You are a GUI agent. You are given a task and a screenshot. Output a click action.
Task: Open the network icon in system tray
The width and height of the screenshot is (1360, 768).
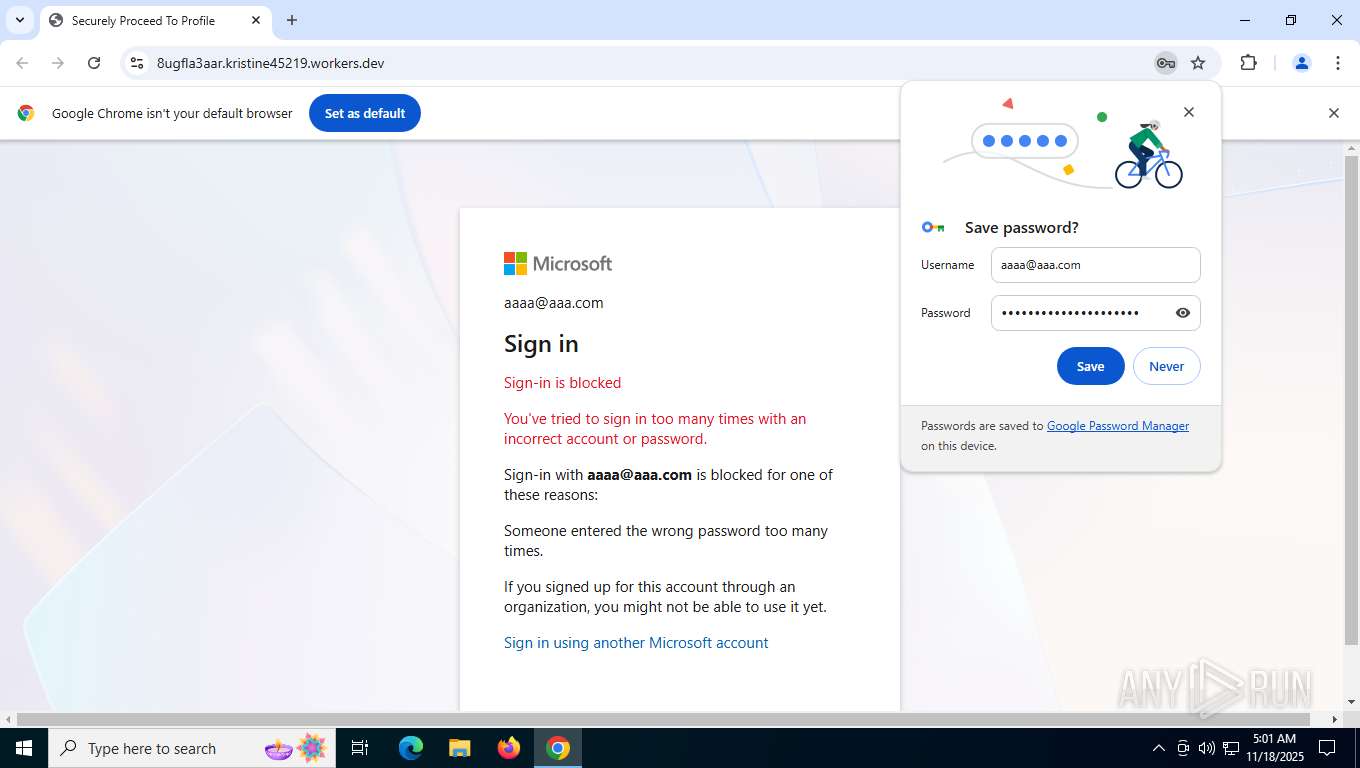tap(1231, 748)
